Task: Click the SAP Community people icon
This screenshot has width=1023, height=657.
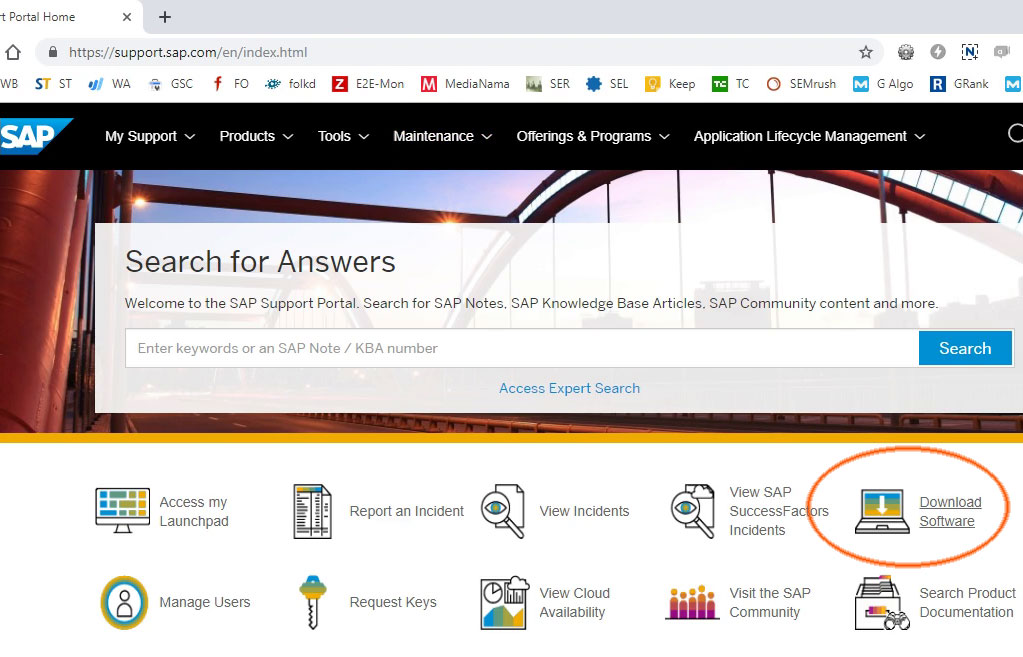Action: pos(692,602)
